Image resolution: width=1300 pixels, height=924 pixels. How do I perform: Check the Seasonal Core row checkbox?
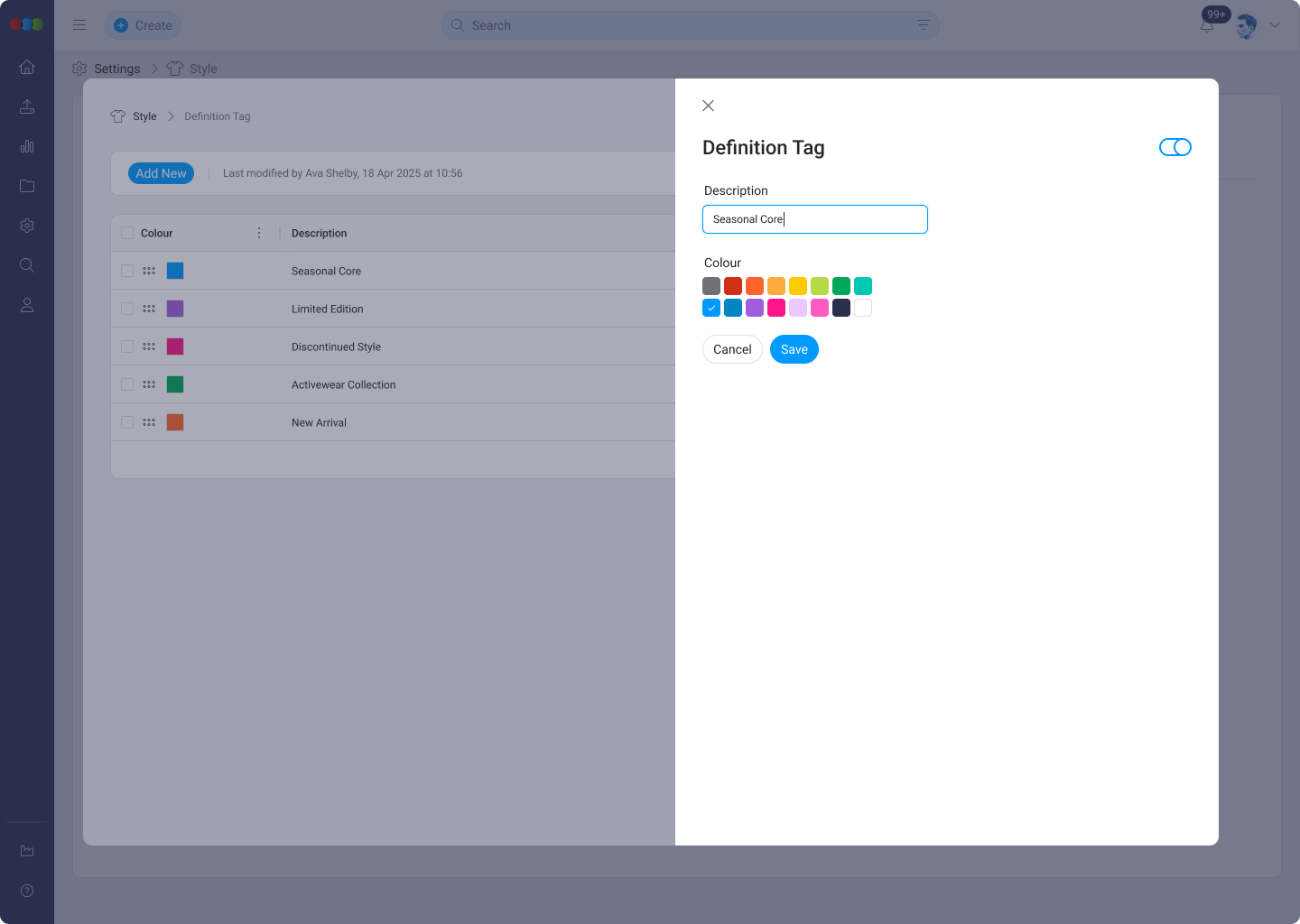coord(127,271)
